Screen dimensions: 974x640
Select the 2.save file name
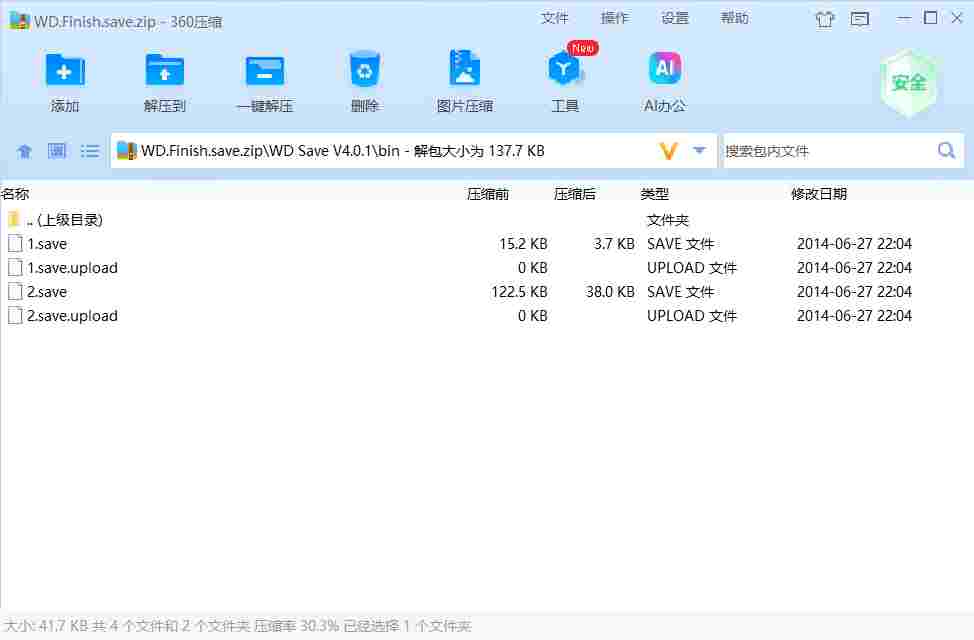pos(47,291)
